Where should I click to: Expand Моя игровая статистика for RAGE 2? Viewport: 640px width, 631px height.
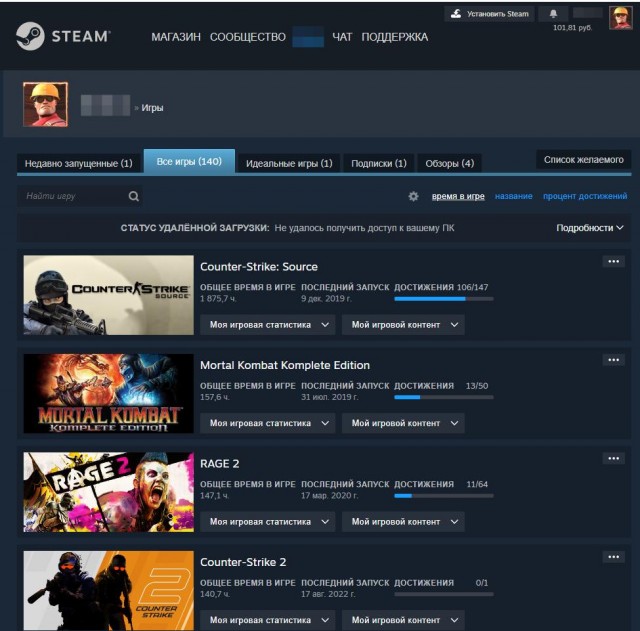point(268,522)
